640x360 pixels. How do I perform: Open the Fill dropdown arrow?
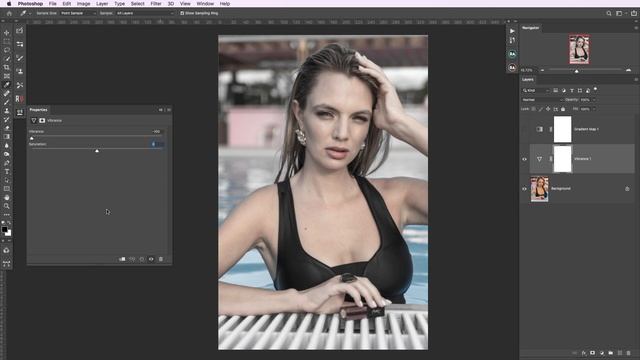(x=594, y=109)
